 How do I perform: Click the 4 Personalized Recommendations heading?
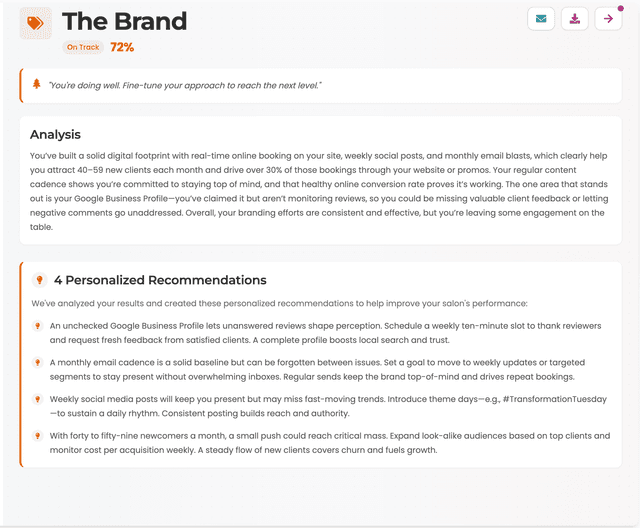[160, 280]
